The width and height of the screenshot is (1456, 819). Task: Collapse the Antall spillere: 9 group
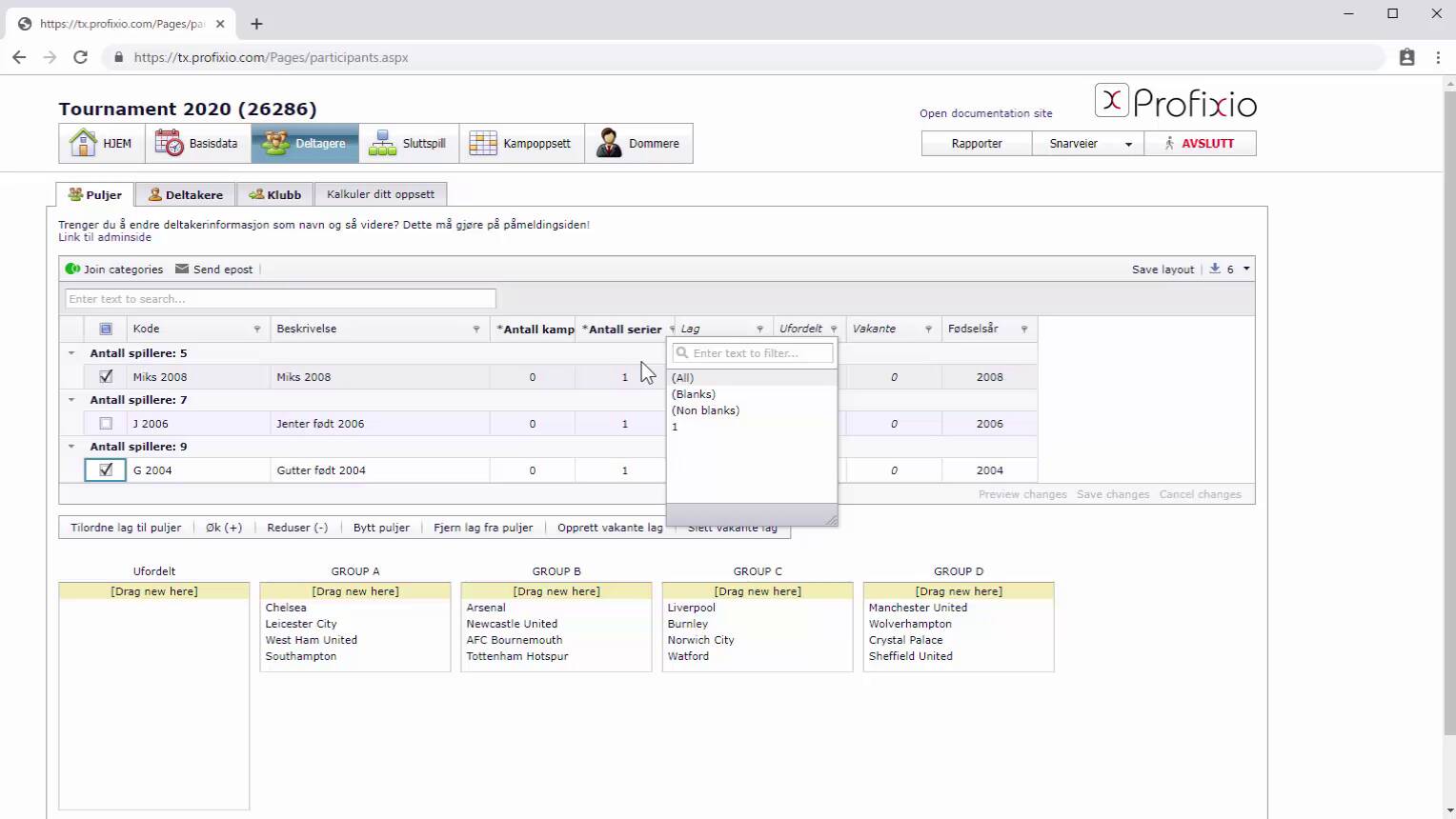pyautogui.click(x=71, y=447)
